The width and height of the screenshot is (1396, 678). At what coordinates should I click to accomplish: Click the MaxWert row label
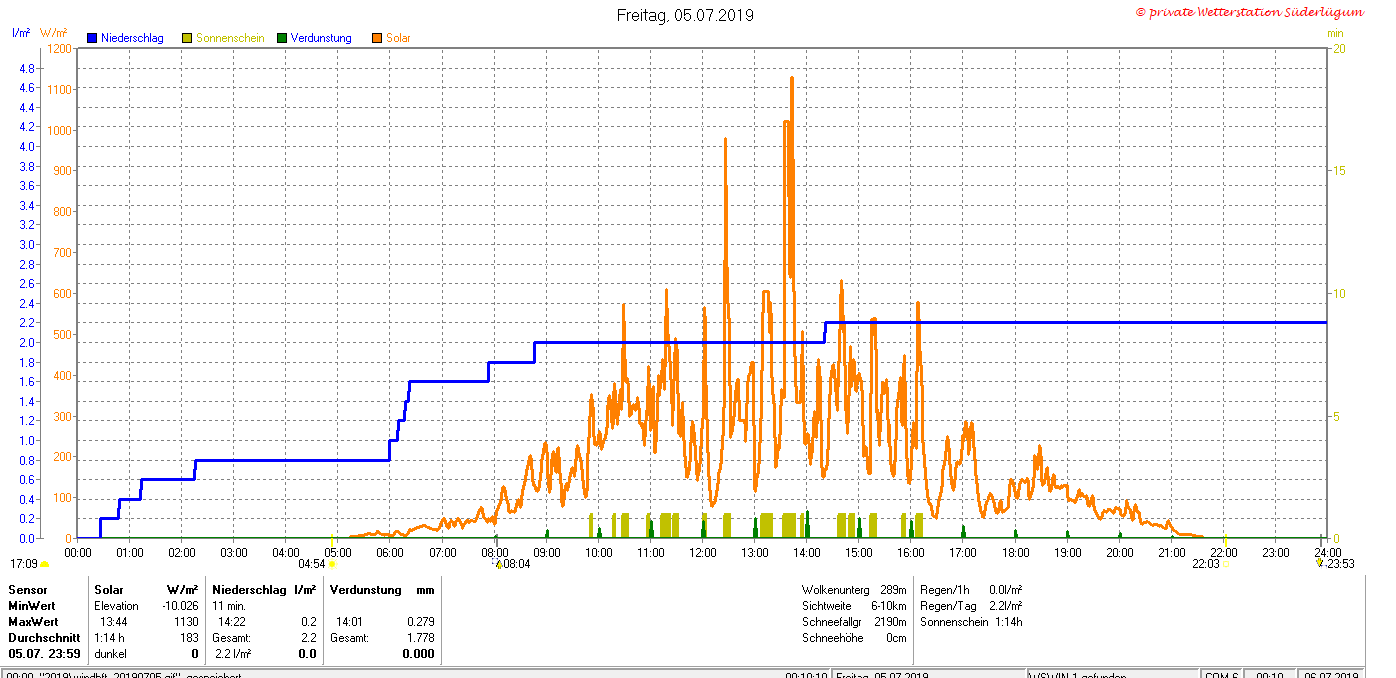(x=33, y=622)
